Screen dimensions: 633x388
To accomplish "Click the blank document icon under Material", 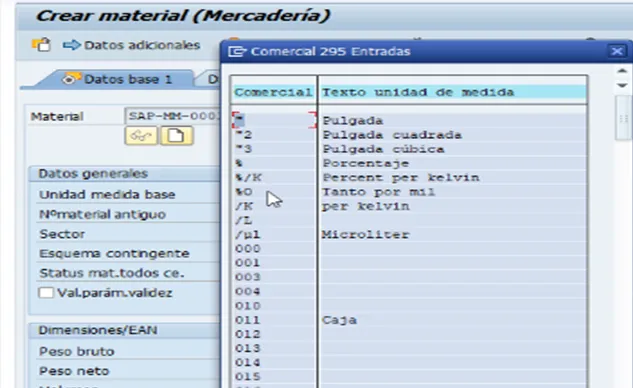I will click(176, 136).
